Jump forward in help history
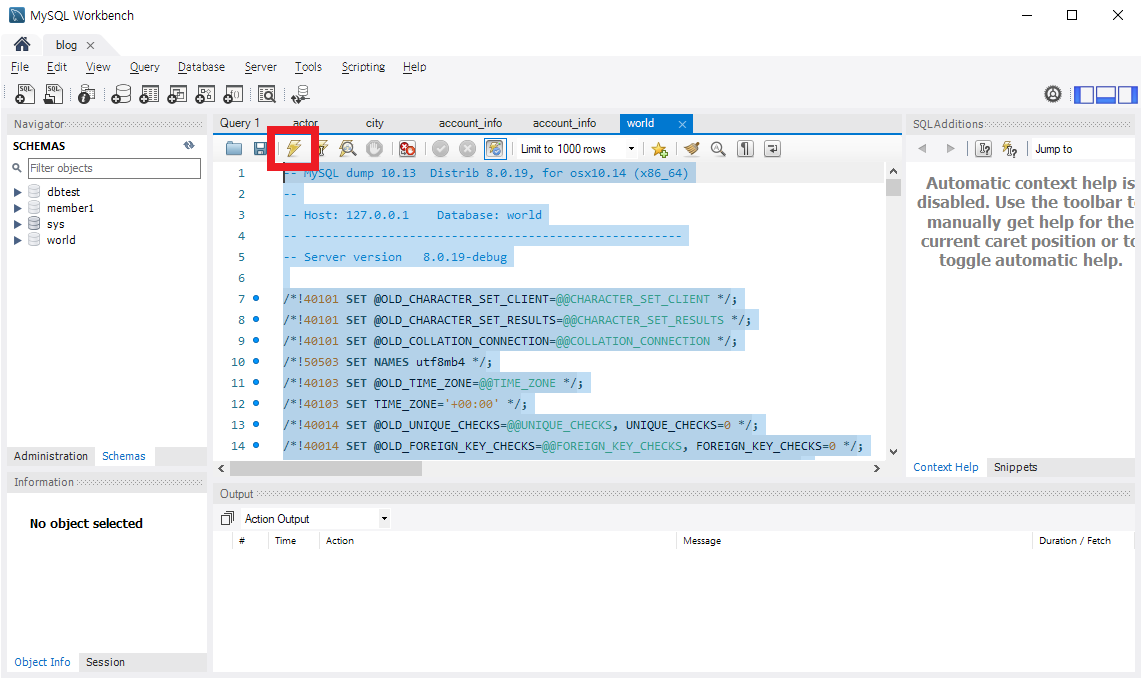 pos(950,149)
